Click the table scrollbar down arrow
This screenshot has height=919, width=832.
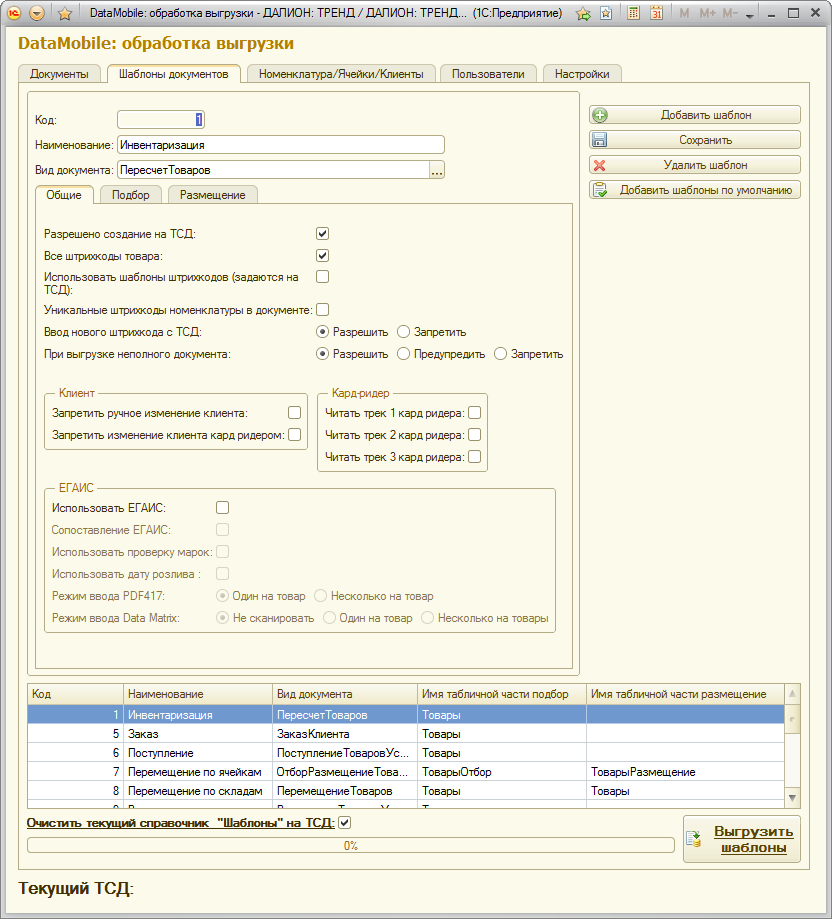point(792,798)
